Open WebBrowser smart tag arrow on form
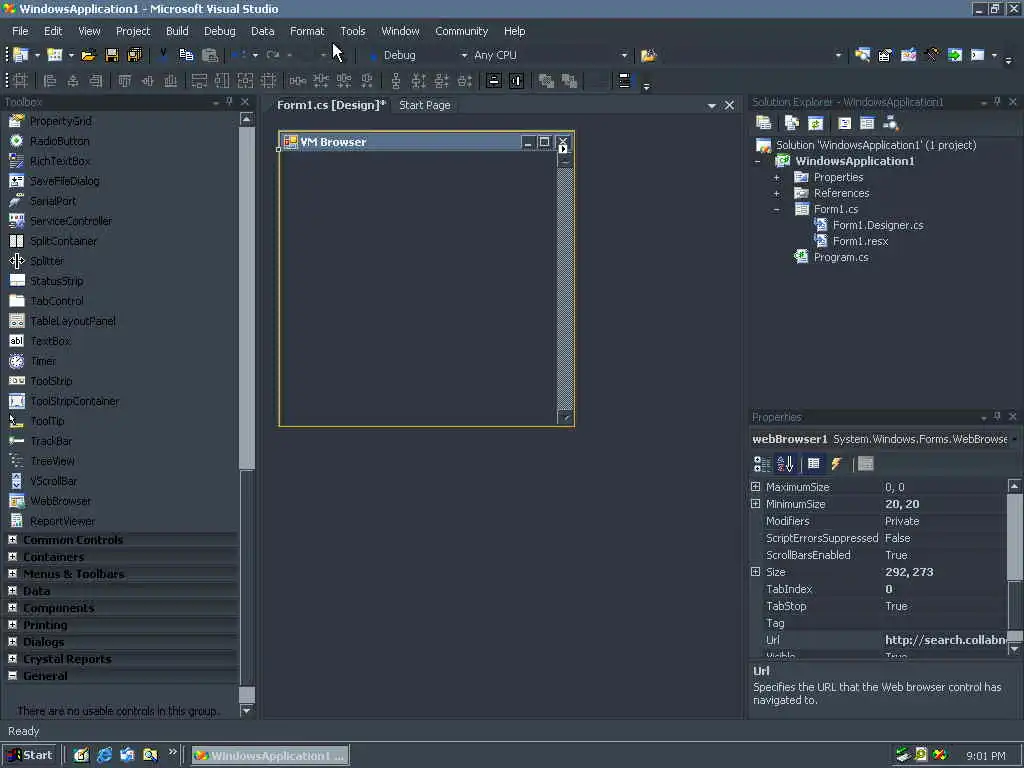Screen dimensions: 1024x768 [x=563, y=149]
